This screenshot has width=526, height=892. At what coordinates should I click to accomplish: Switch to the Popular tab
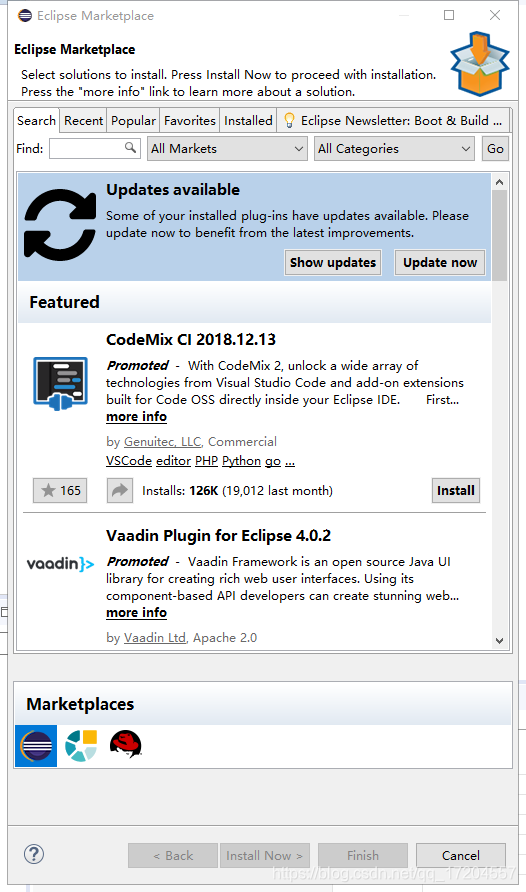point(133,121)
